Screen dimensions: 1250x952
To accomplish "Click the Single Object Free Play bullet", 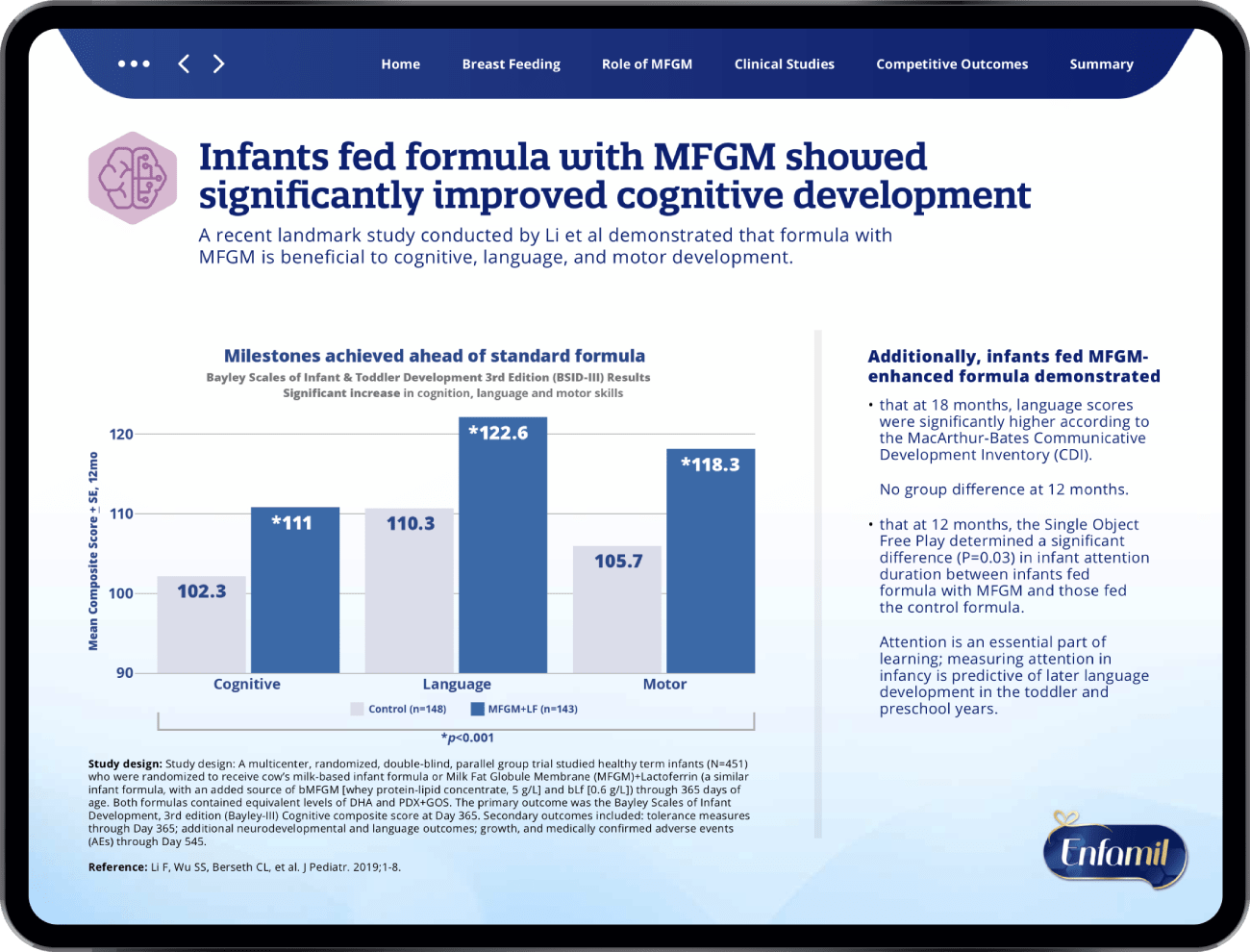I will coord(1012,565).
